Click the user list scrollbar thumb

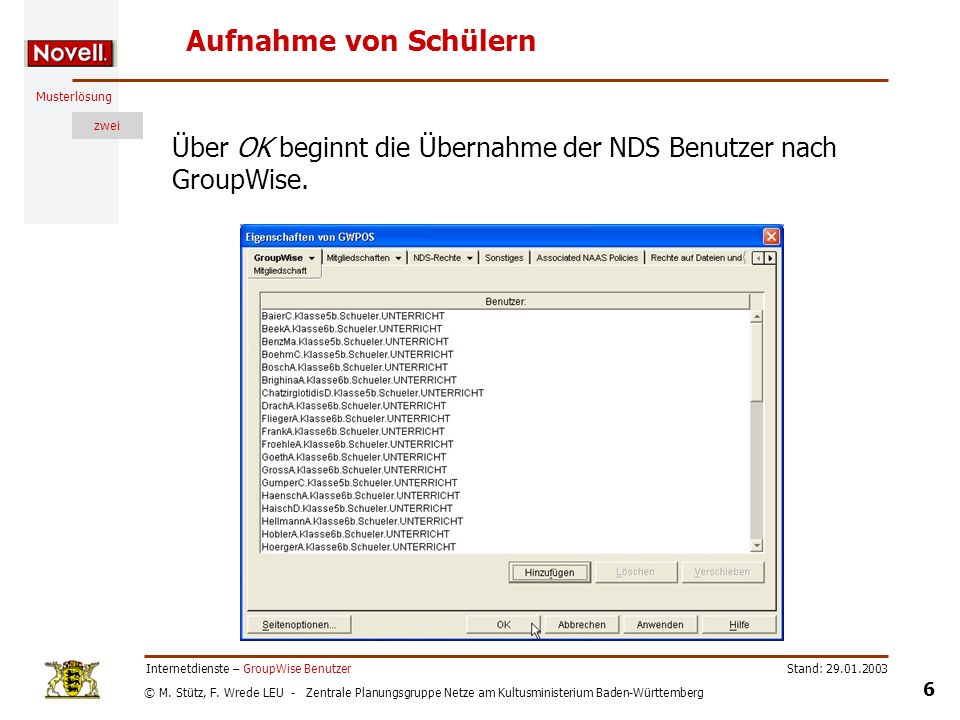click(x=757, y=362)
